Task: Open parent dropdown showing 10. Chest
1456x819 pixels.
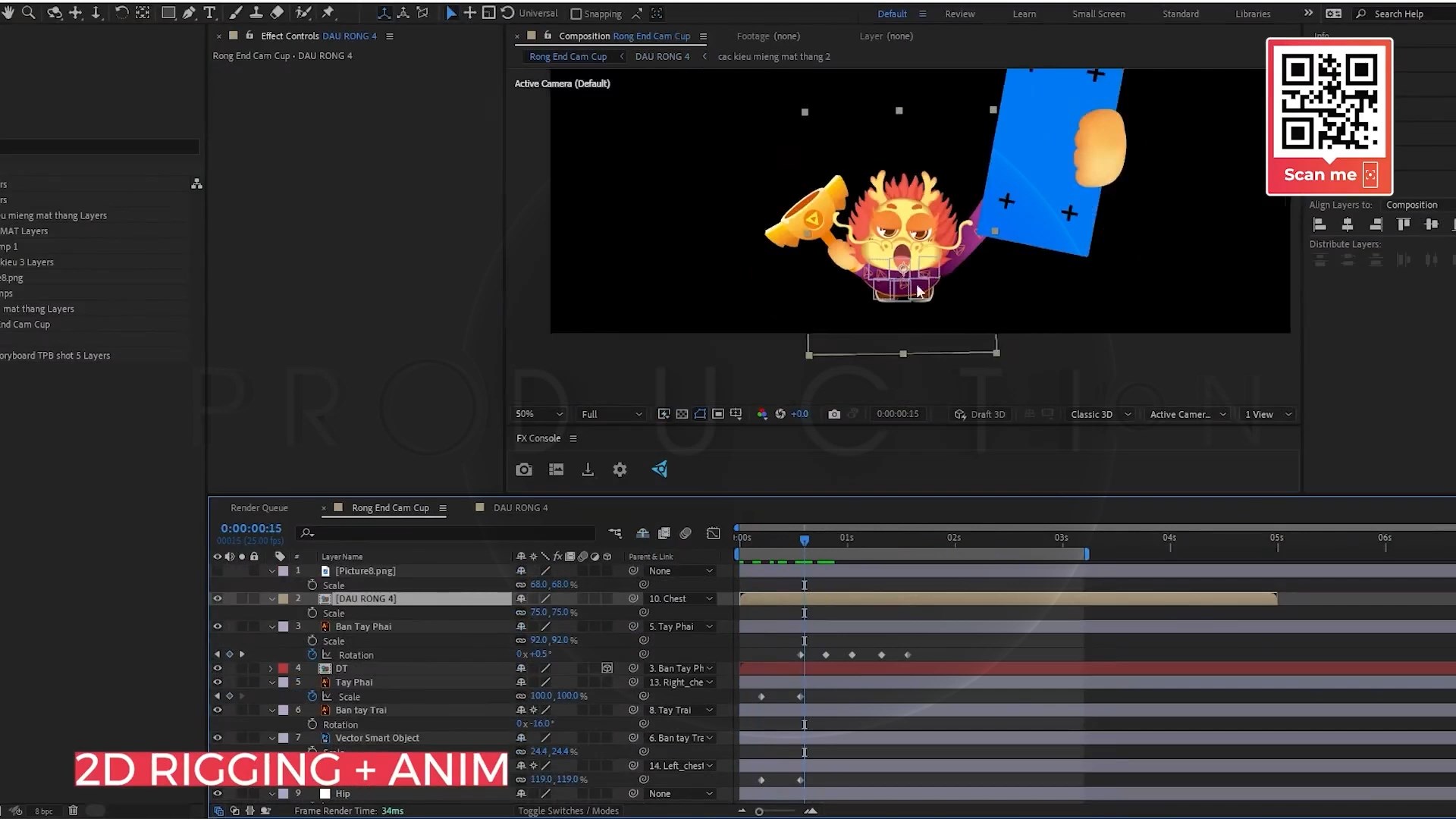Action: 681,598
